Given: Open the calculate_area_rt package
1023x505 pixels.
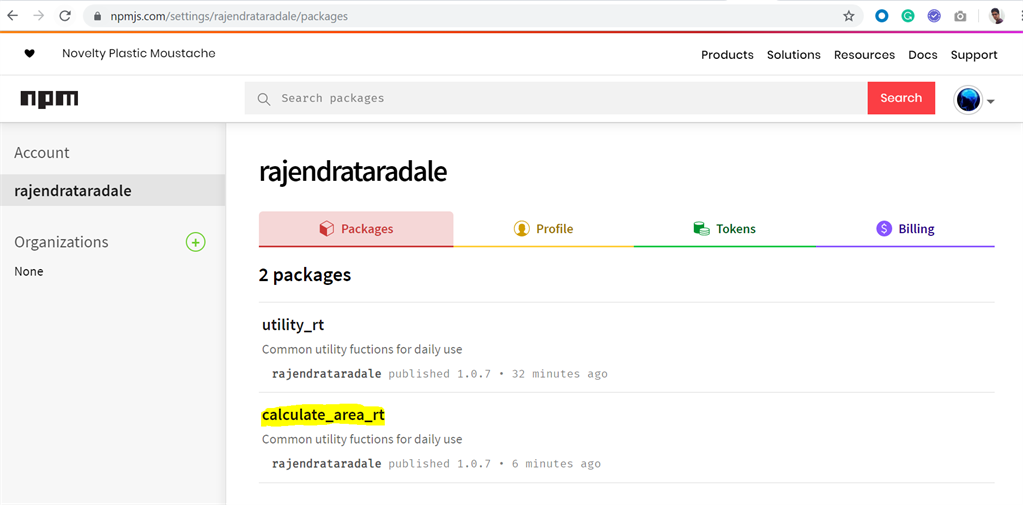Looking at the screenshot, I should (323, 415).
